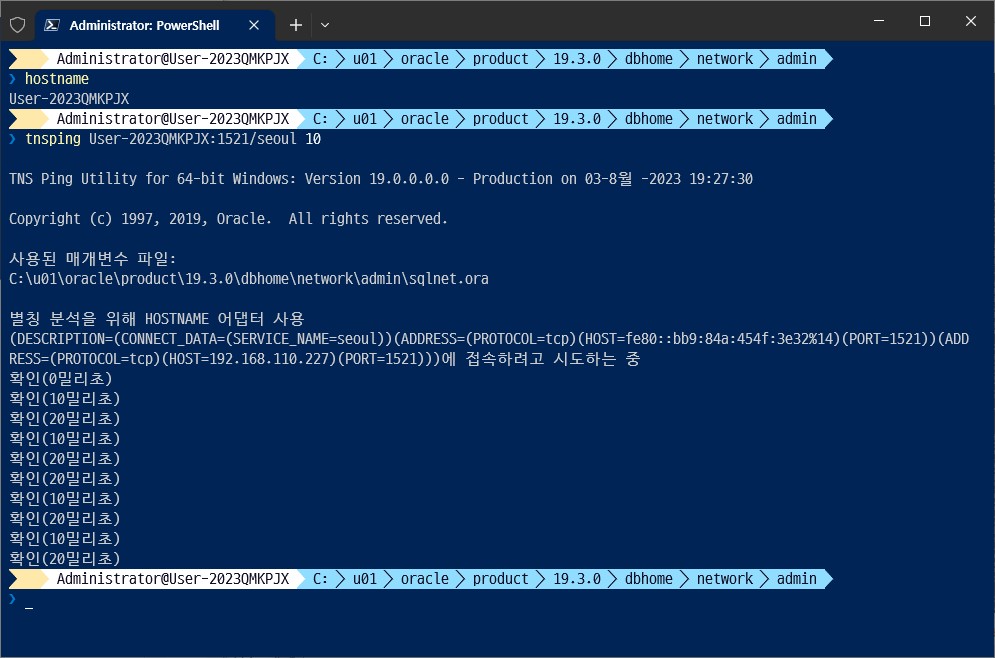
Task: Click the DESCRIPTION connect string line
Action: click(x=489, y=339)
